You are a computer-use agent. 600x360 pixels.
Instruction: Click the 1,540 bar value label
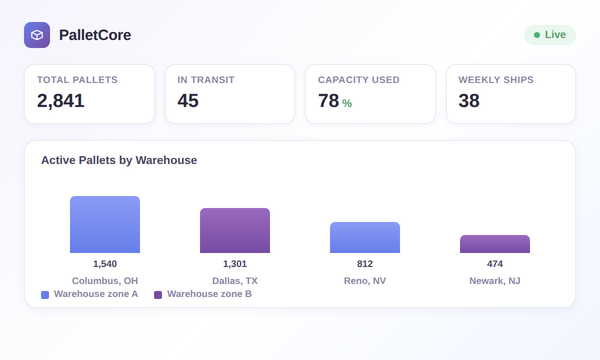105,264
